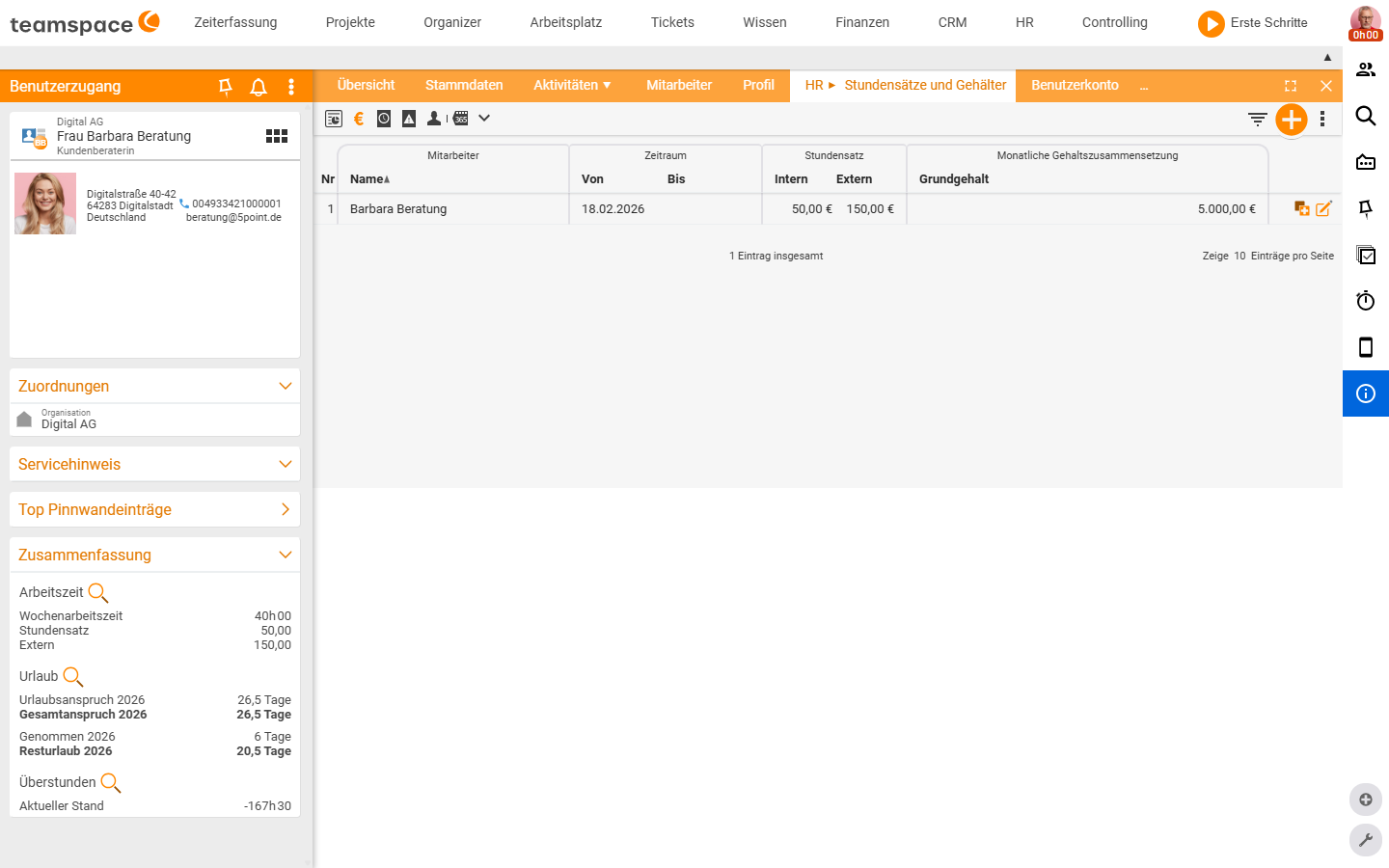Open the Arbeitszeit magnifier detail

[98, 592]
